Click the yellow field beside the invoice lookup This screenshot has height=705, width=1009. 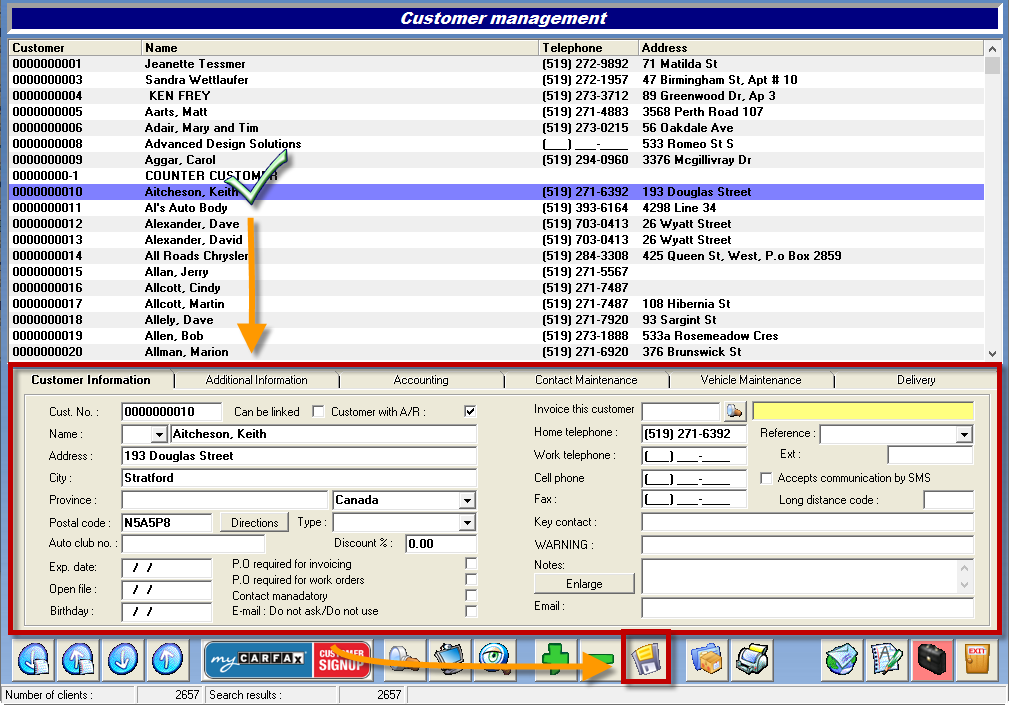(x=863, y=411)
